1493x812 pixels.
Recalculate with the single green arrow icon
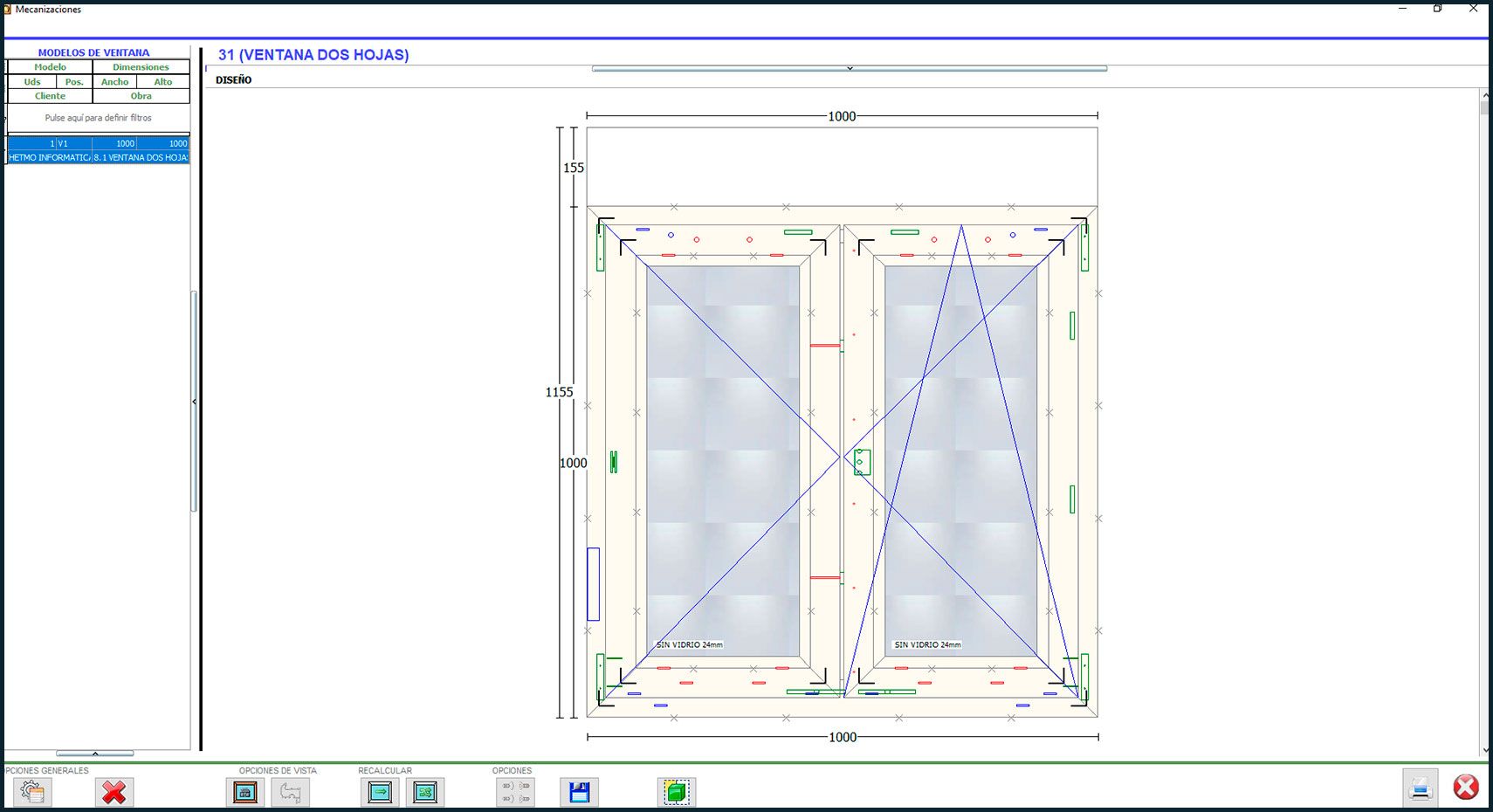click(x=380, y=792)
